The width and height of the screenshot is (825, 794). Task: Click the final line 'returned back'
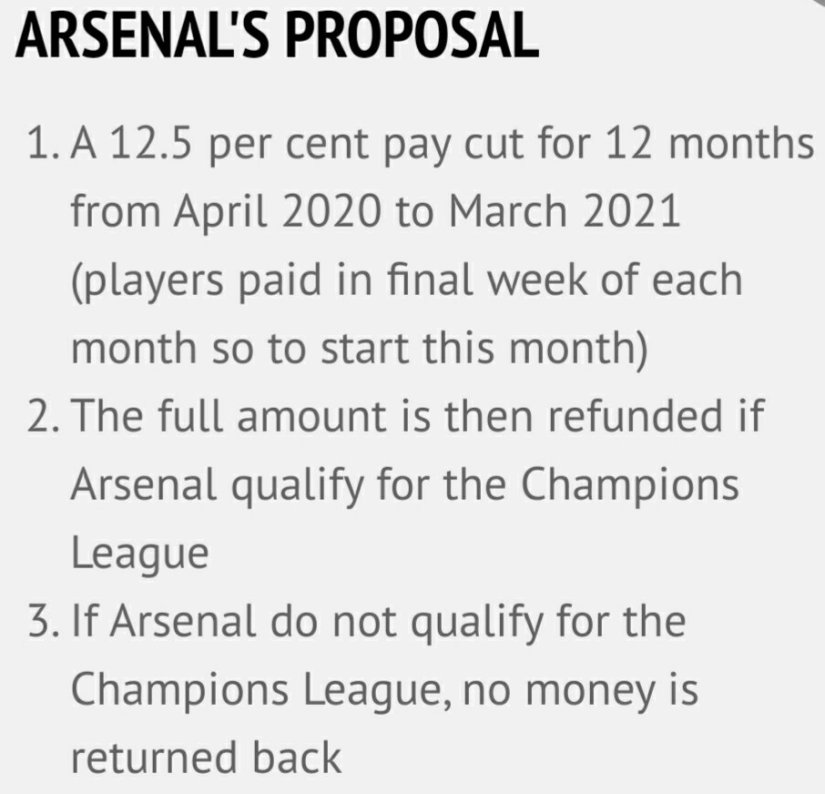tap(205, 757)
